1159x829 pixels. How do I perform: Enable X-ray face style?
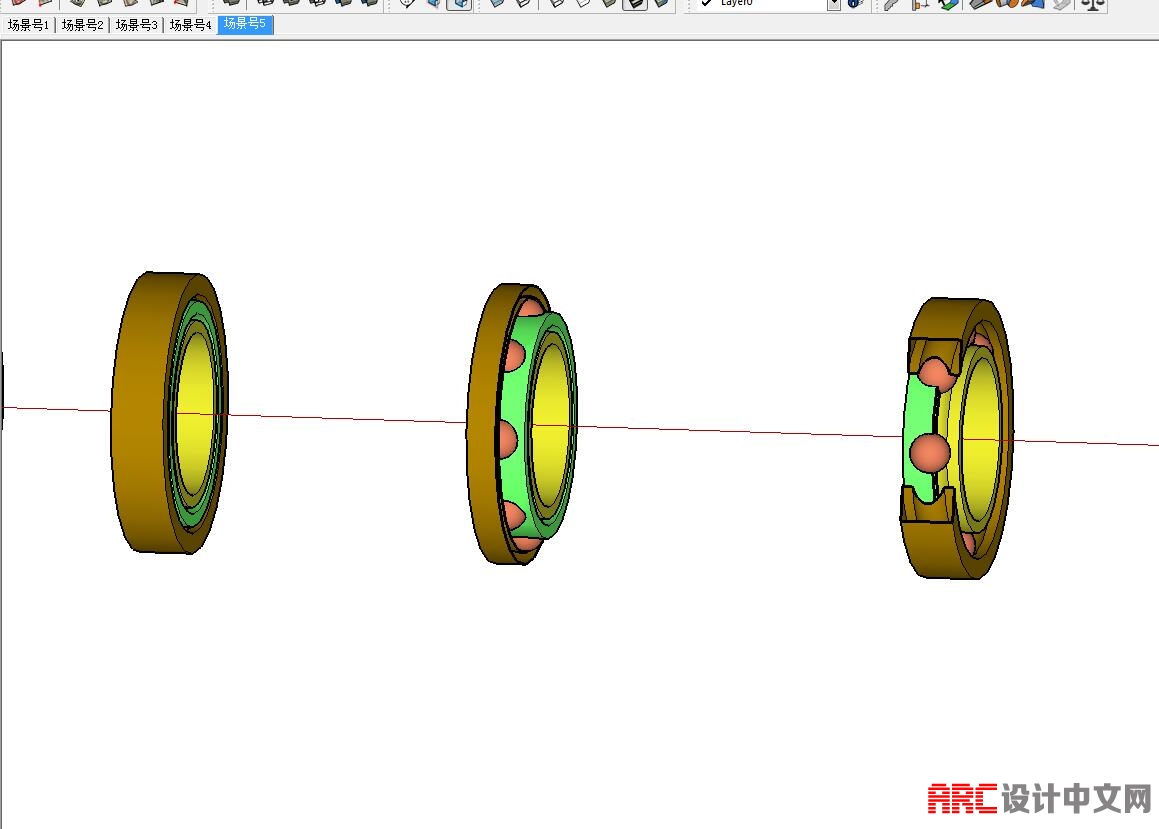tap(497, 3)
